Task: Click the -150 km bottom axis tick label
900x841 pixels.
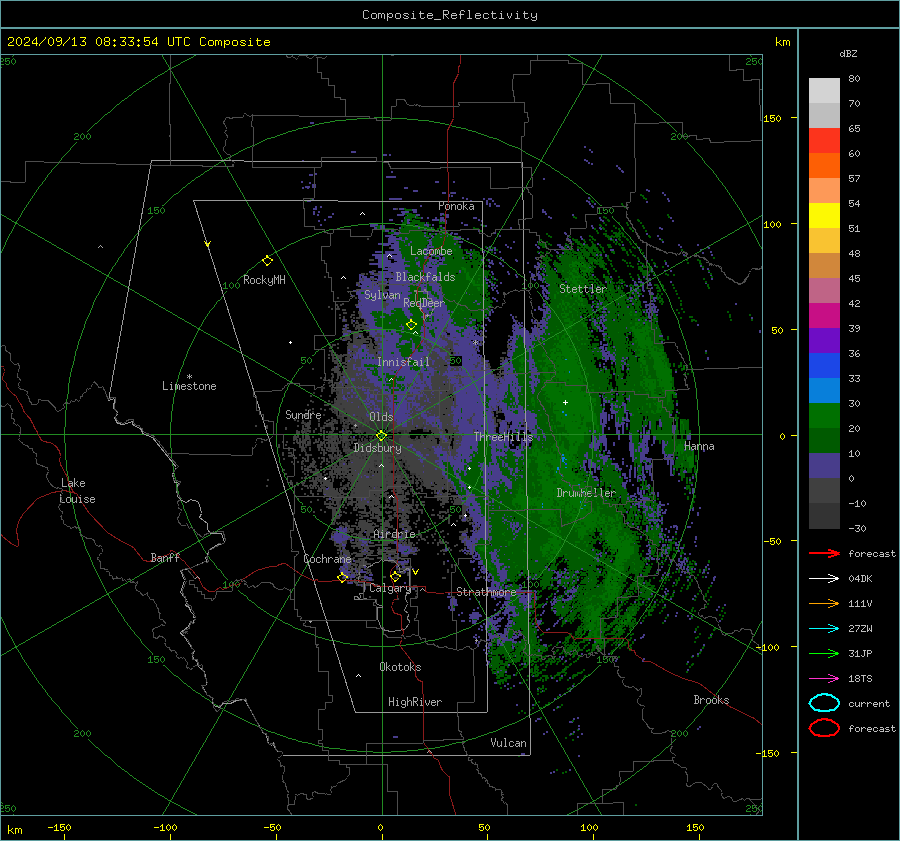Action: (59, 827)
